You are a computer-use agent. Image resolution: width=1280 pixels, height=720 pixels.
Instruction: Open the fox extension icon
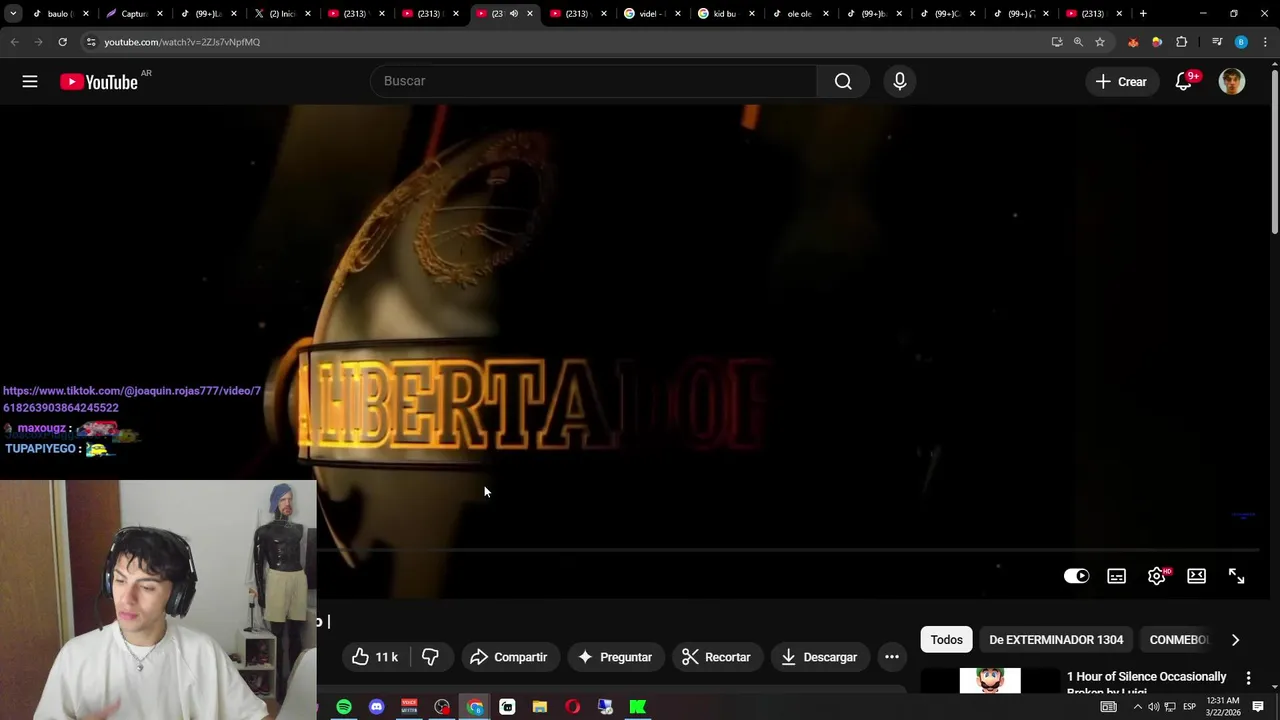coord(1133,42)
